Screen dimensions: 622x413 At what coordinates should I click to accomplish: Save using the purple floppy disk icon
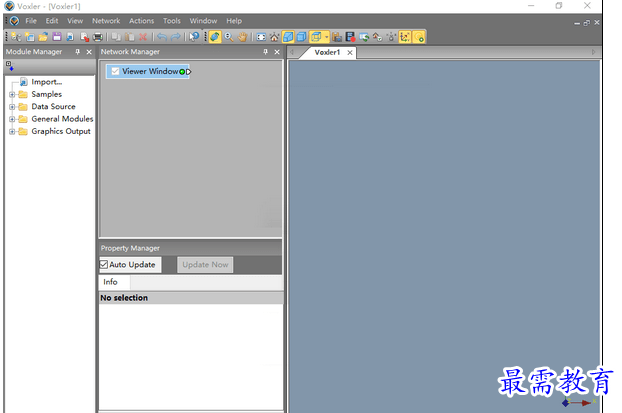(x=57, y=37)
